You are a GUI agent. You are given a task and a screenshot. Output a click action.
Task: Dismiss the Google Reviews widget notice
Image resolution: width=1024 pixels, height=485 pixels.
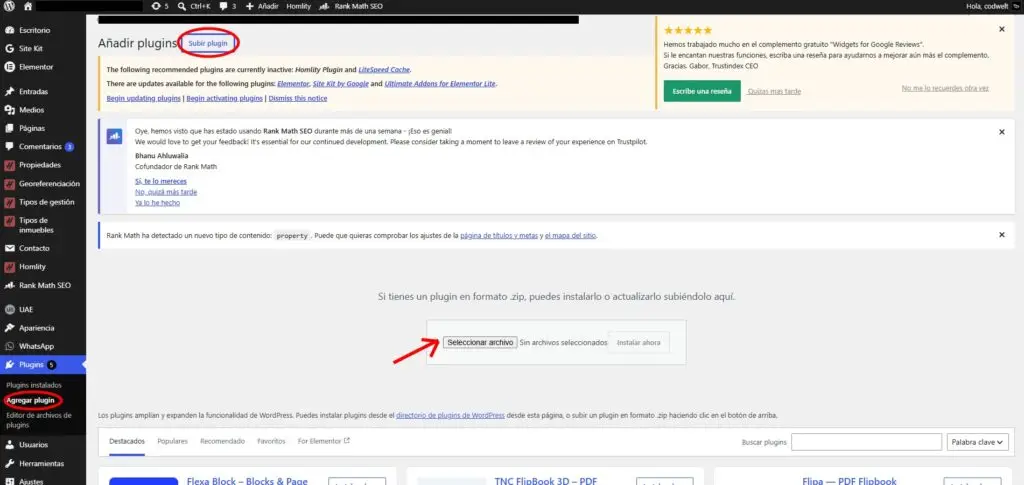[1002, 29]
